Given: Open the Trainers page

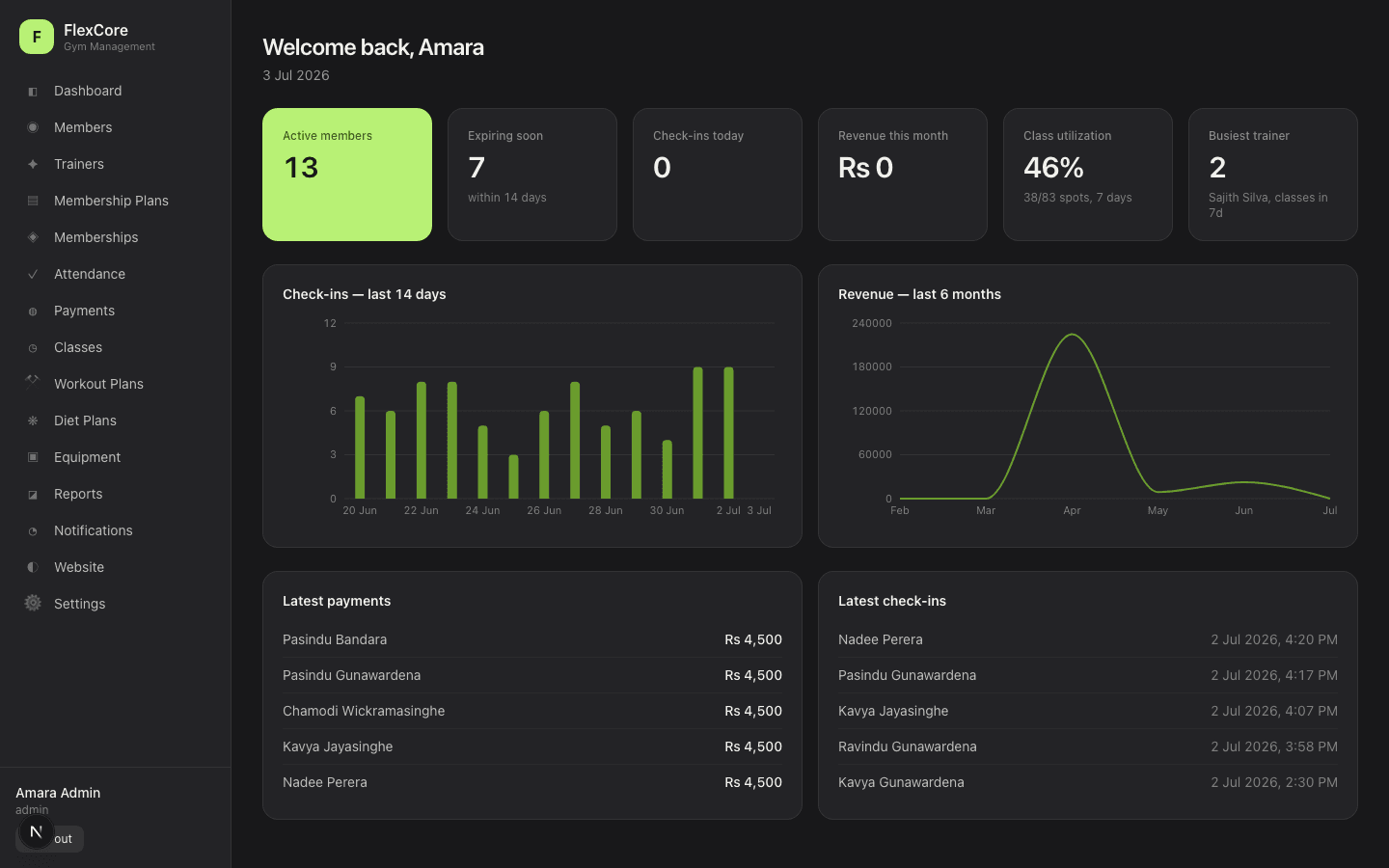Looking at the screenshot, I should [116, 164].
